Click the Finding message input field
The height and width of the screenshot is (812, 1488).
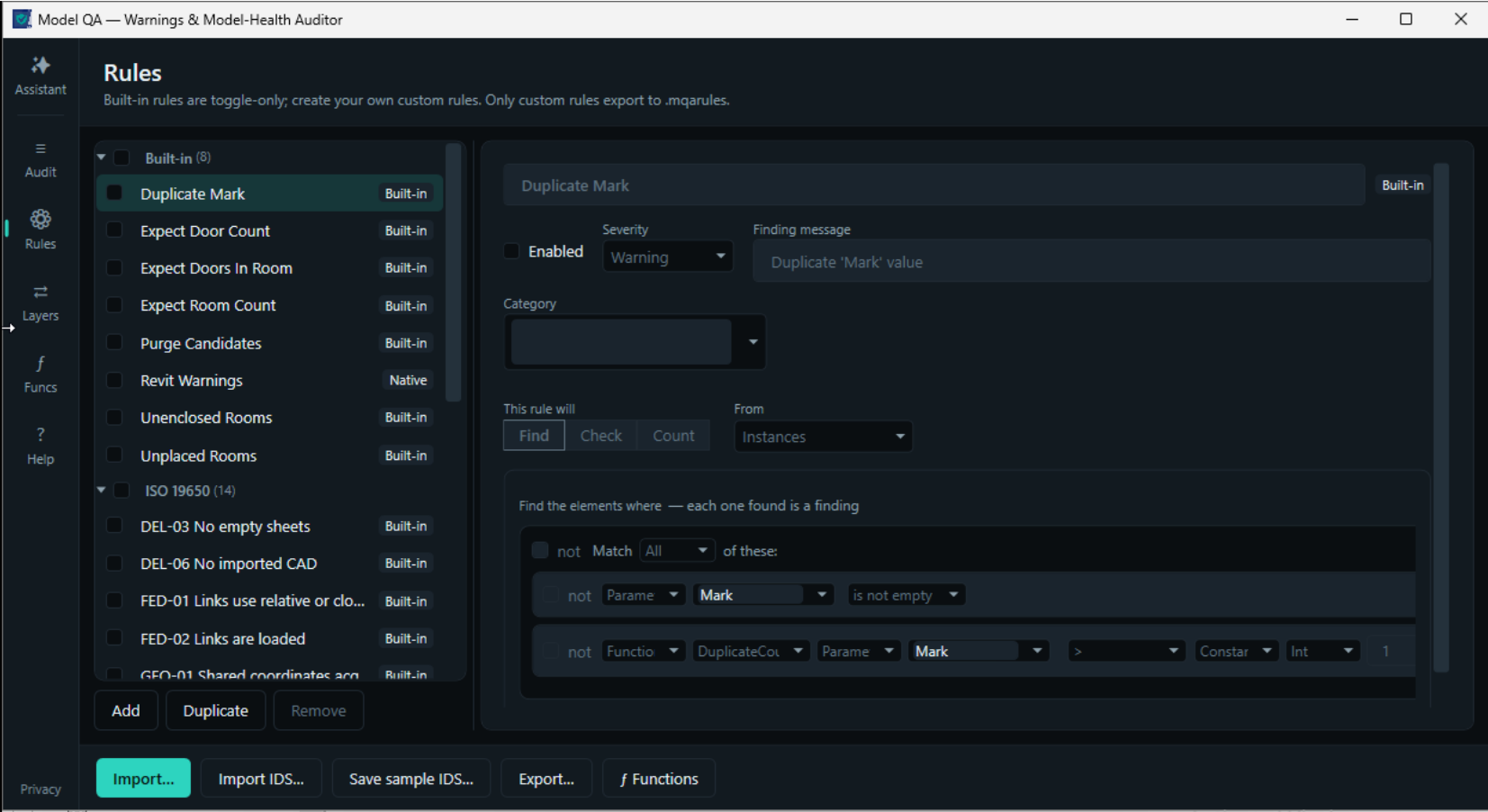(x=1092, y=262)
